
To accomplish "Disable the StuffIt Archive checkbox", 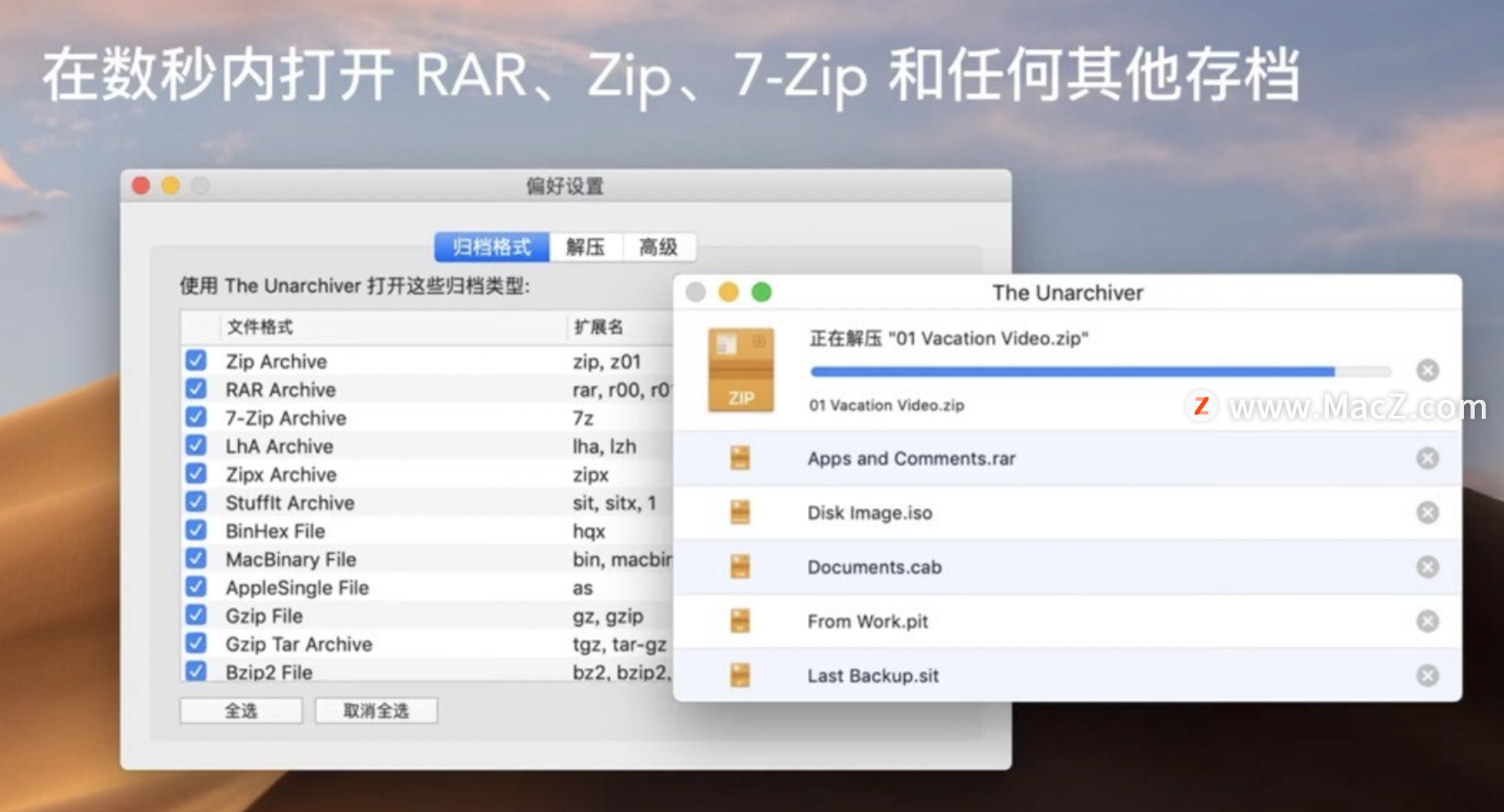I will [x=196, y=502].
